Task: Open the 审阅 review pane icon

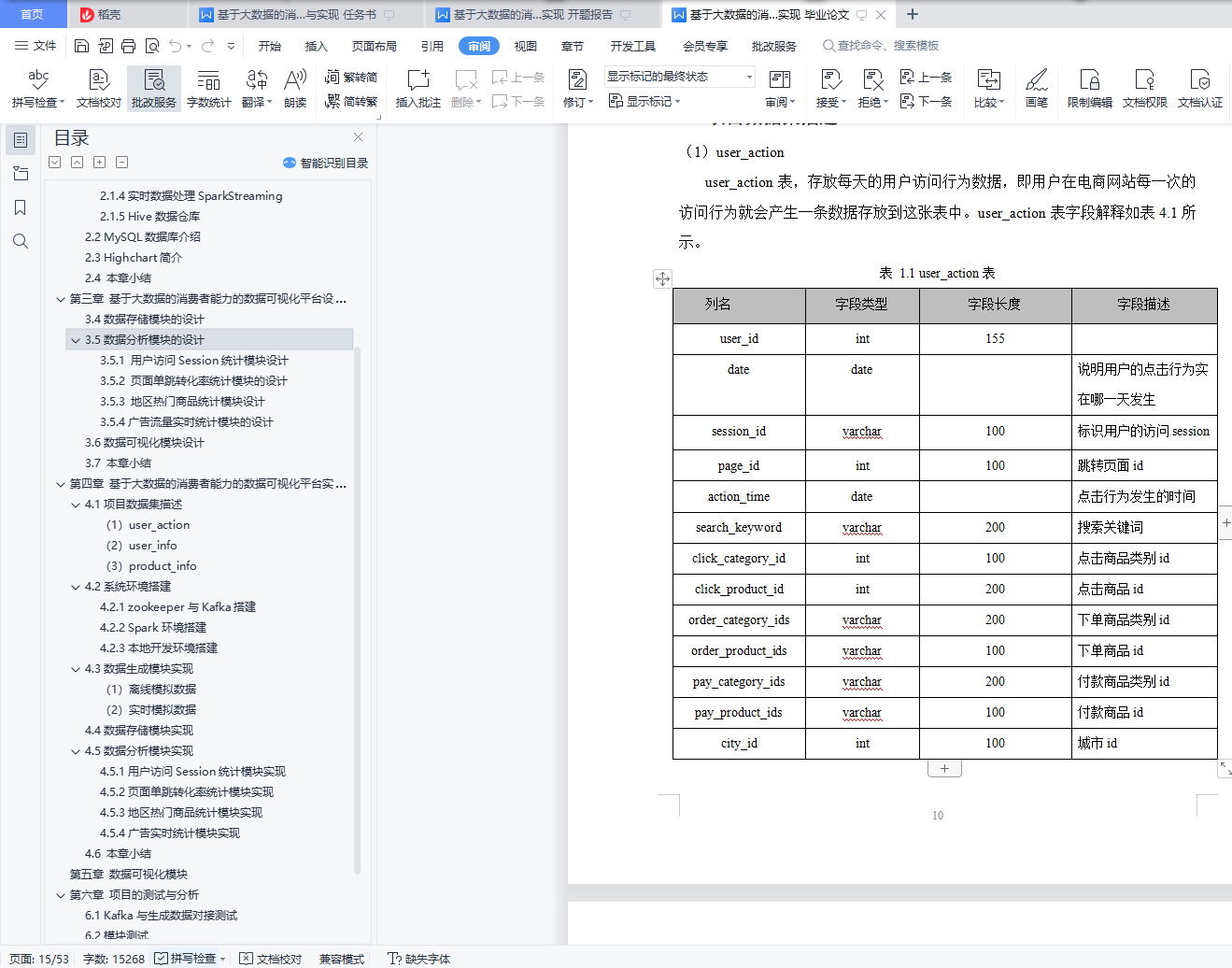Action: (780, 89)
